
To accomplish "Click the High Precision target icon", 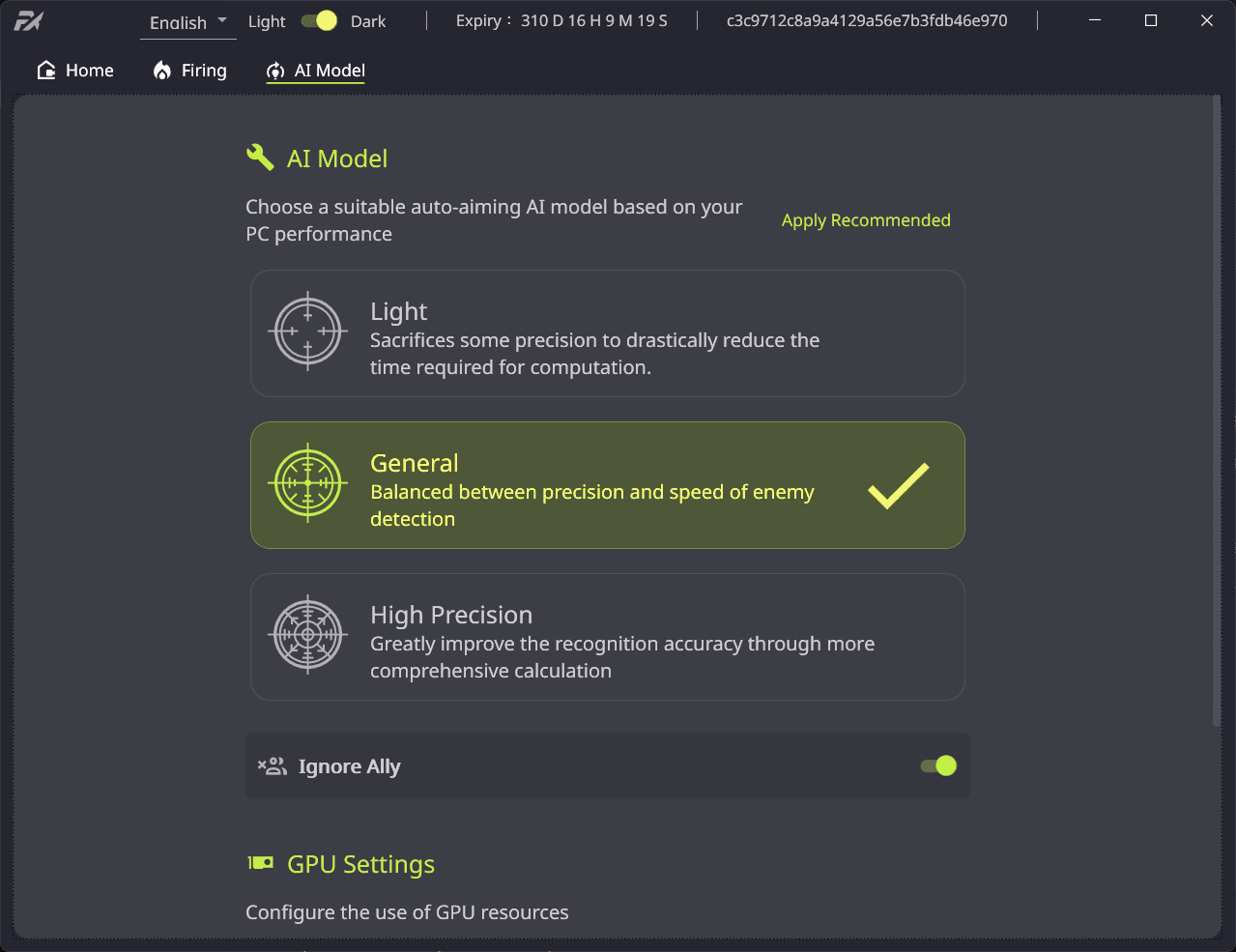I will coord(308,635).
